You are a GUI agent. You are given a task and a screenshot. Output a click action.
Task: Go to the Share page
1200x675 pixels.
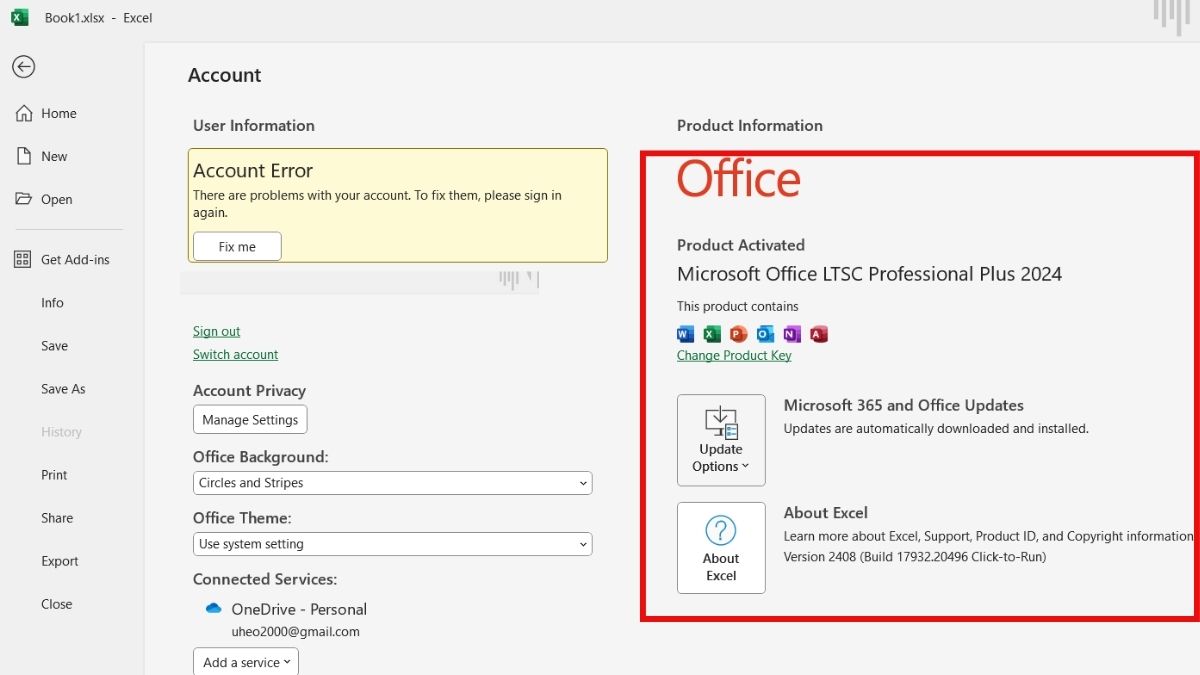tap(57, 517)
